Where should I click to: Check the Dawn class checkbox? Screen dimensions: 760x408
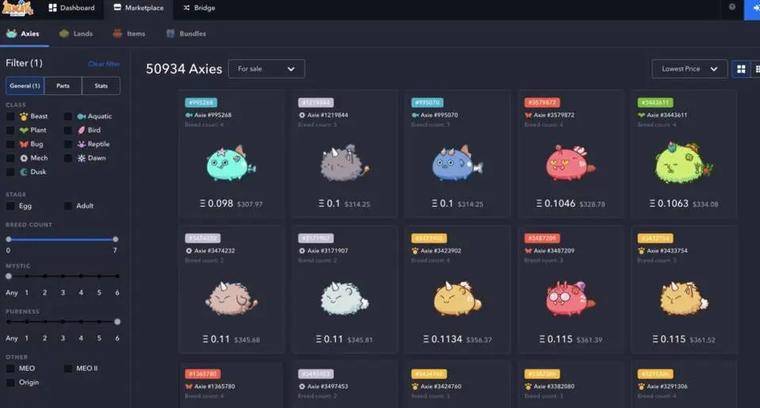click(x=68, y=158)
